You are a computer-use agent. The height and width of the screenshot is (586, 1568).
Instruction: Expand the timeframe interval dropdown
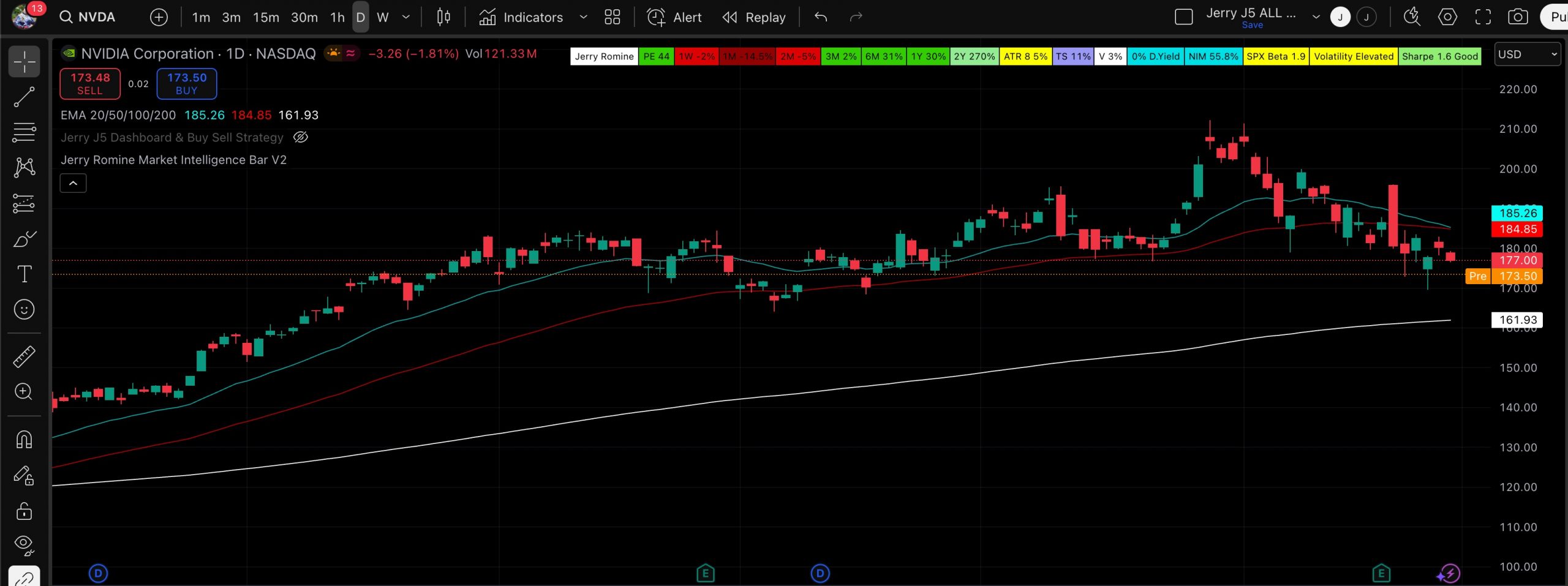[x=405, y=17]
